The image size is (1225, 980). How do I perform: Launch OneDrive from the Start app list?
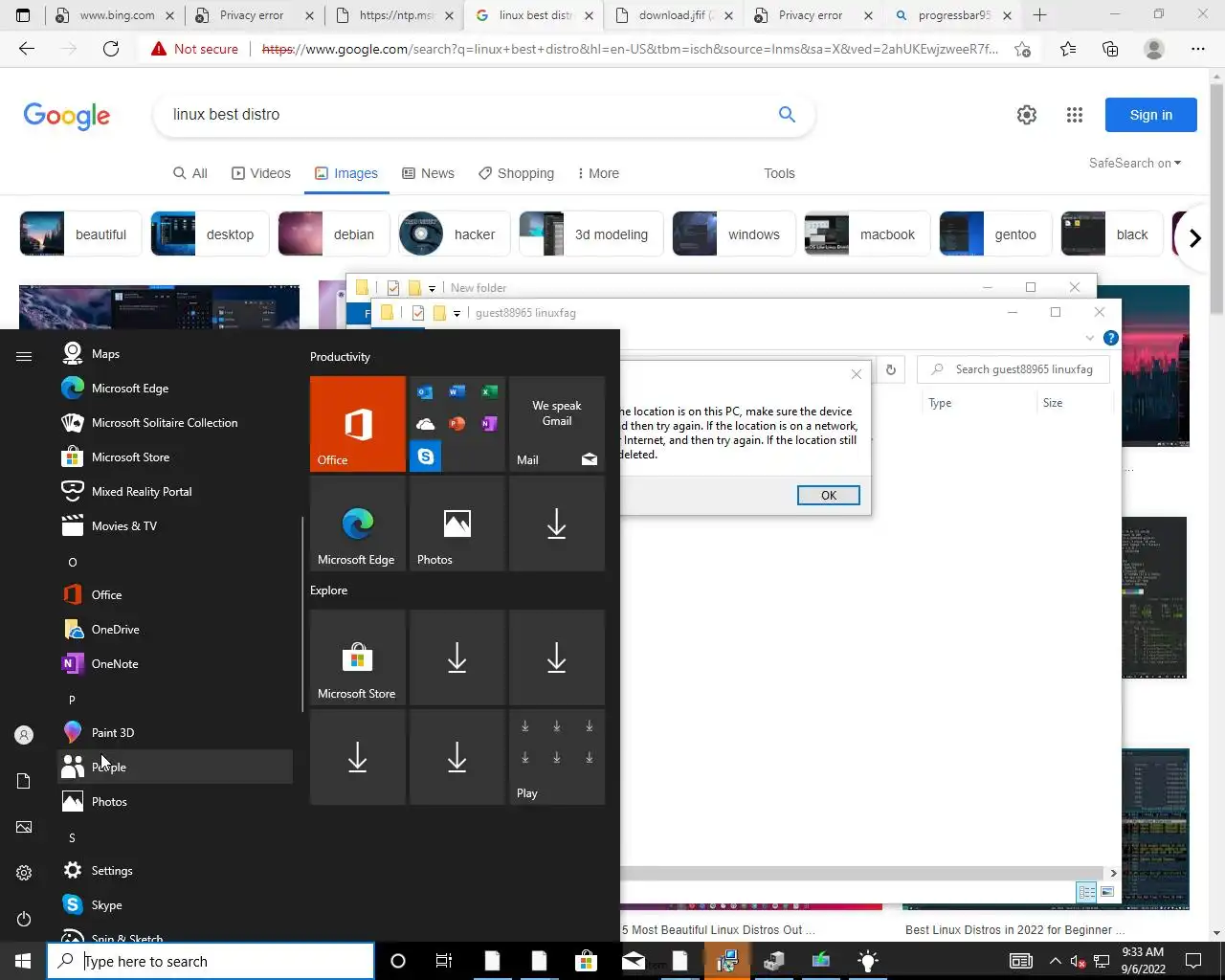coord(175,630)
